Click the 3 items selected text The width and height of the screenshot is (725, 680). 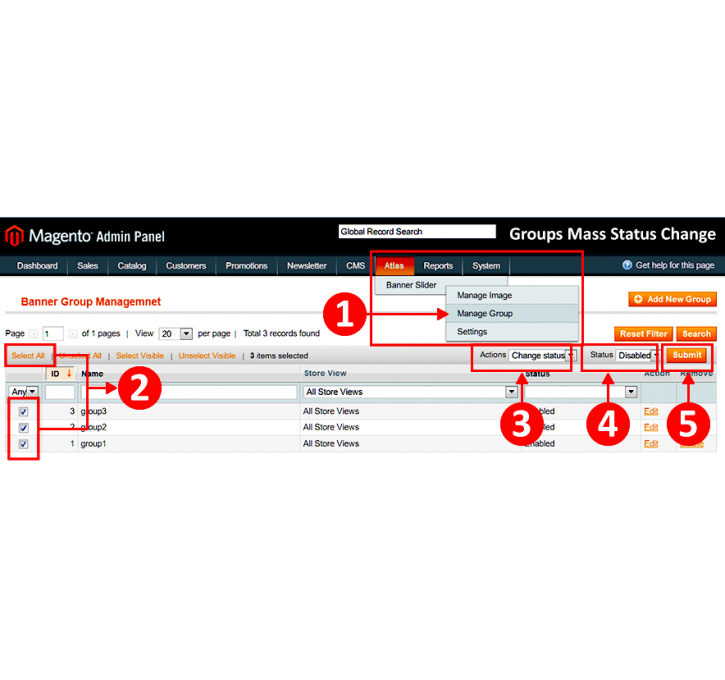(x=279, y=356)
